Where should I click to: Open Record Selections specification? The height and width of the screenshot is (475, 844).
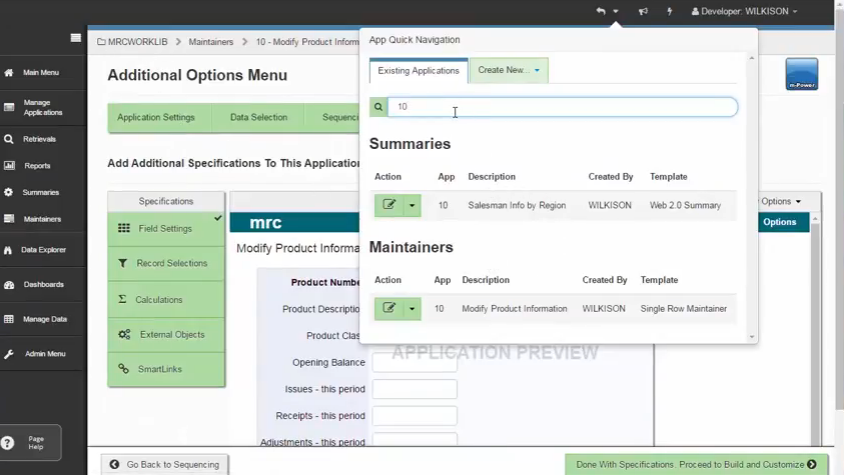pos(166,263)
